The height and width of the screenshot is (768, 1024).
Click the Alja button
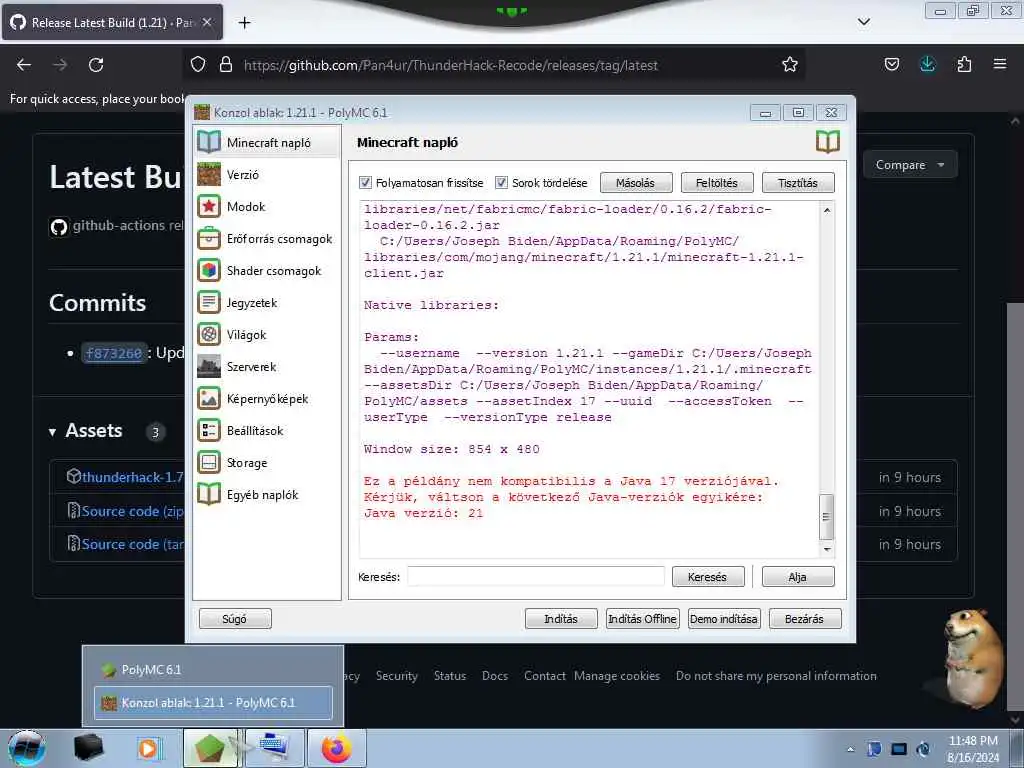pyautogui.click(x=797, y=577)
